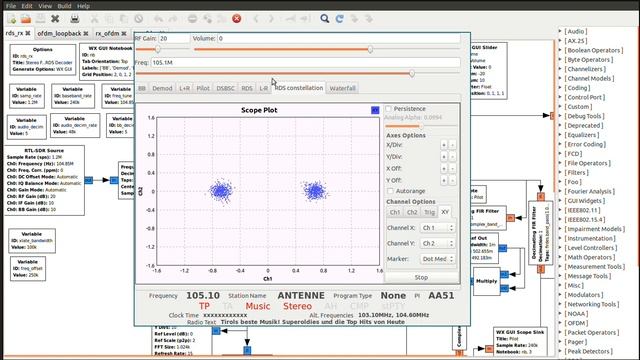The width and height of the screenshot is (640, 360).
Task: Click the Stop button in scope panel
Action: (x=421, y=278)
